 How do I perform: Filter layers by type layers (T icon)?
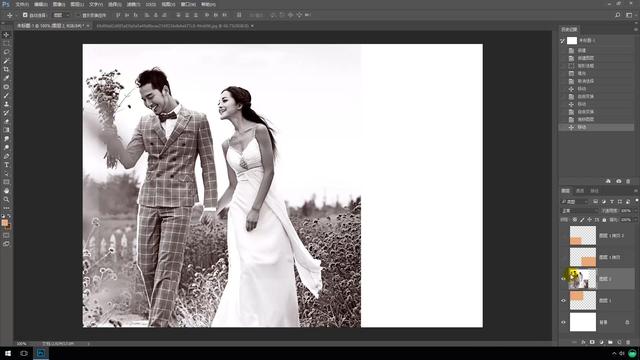pos(611,202)
